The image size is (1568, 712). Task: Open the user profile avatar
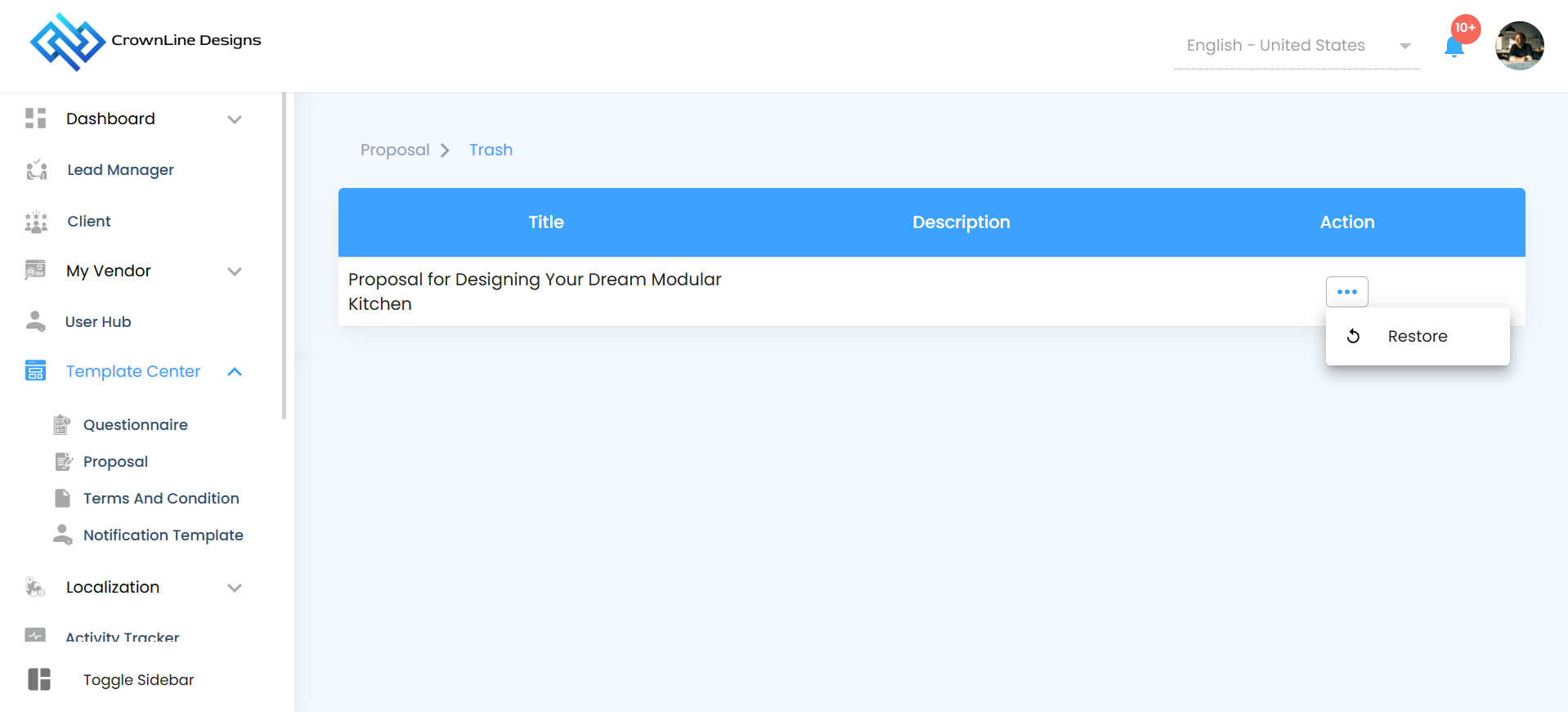pyautogui.click(x=1519, y=46)
